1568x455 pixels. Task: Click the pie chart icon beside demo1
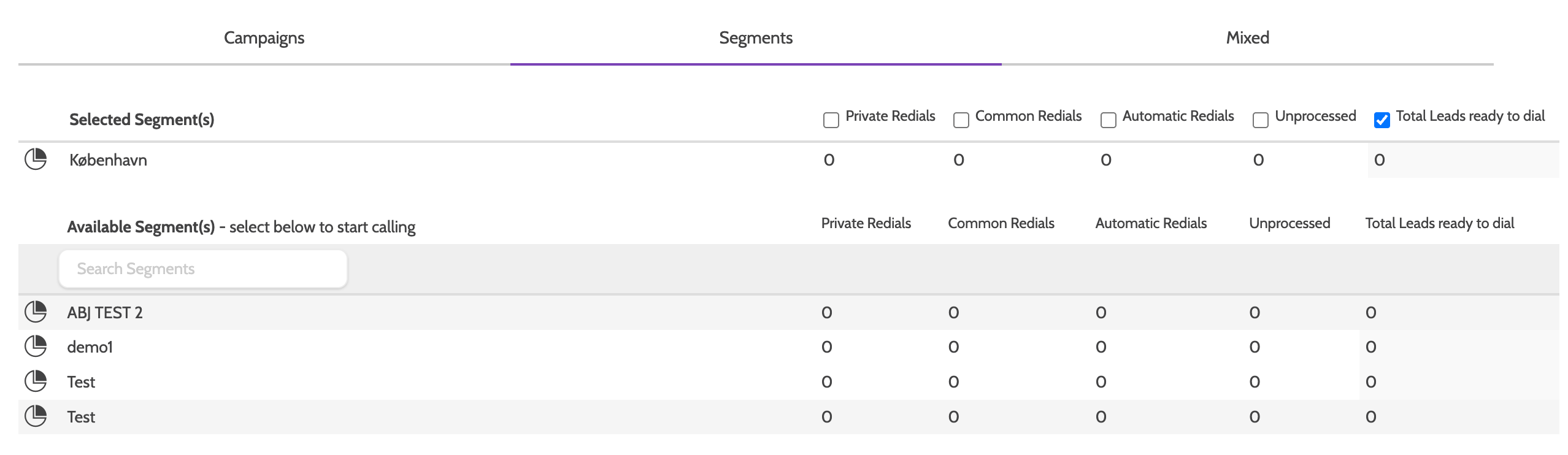pyautogui.click(x=36, y=346)
